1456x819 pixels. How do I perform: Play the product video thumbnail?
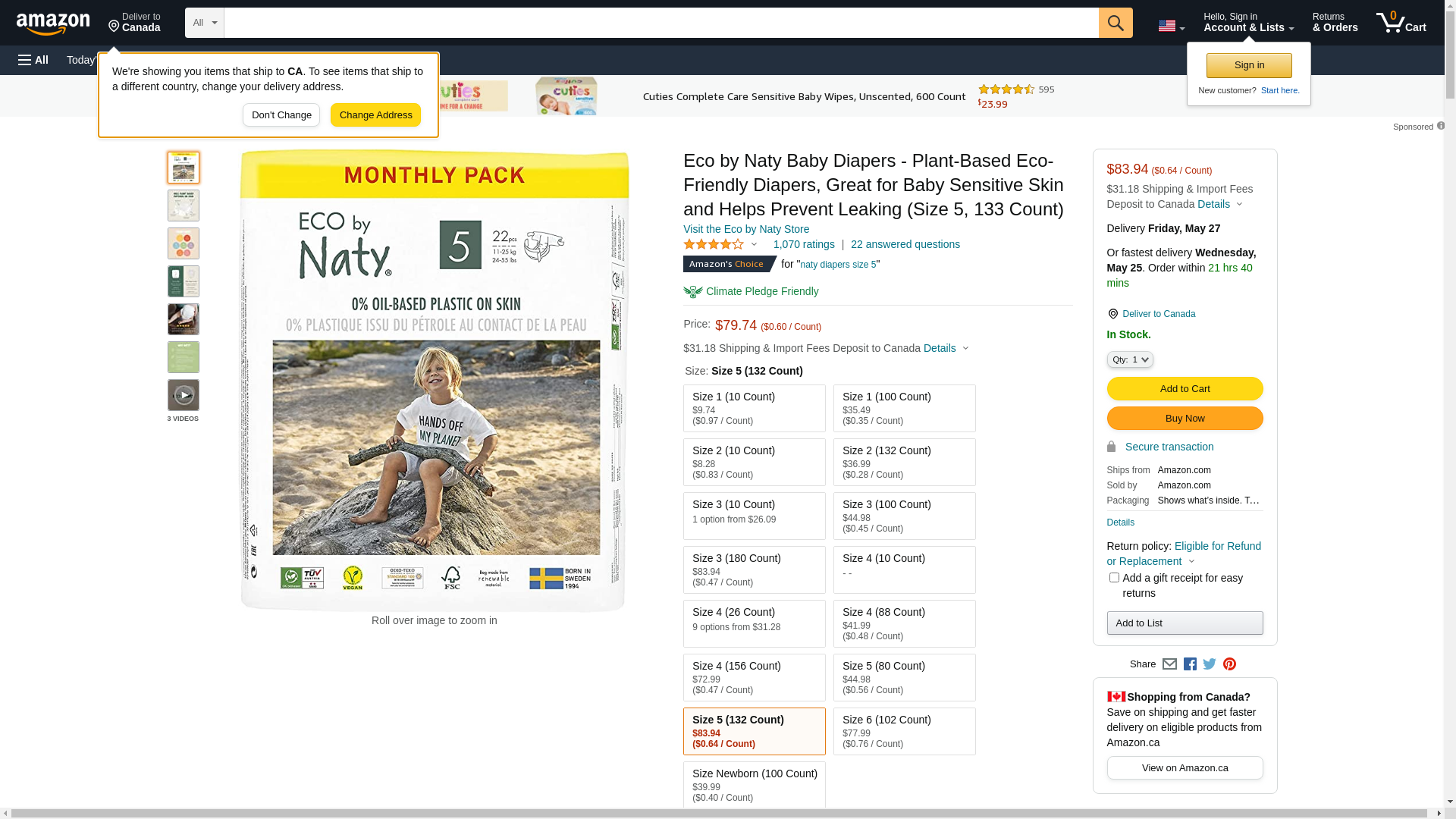pos(184,395)
